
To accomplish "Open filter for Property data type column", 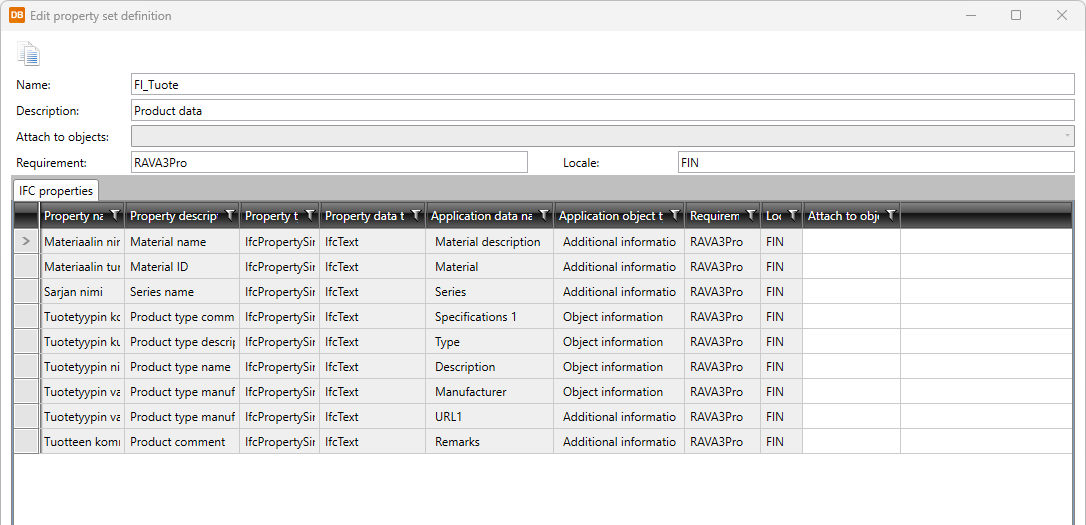I will [416, 215].
